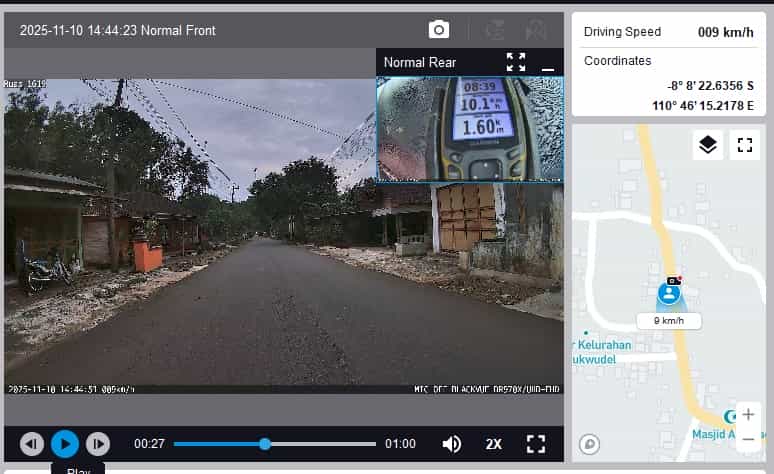Click the vehicle location marker on map
Screen dimensions: 774x474
(669, 293)
